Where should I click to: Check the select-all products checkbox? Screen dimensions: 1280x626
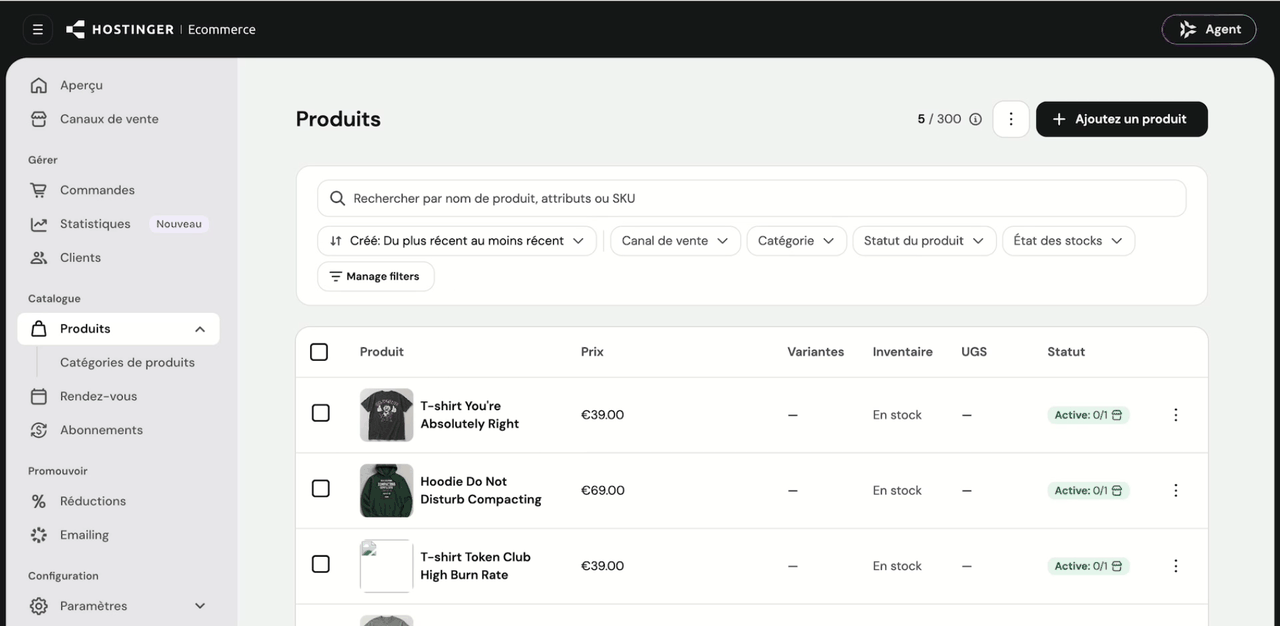coord(319,352)
